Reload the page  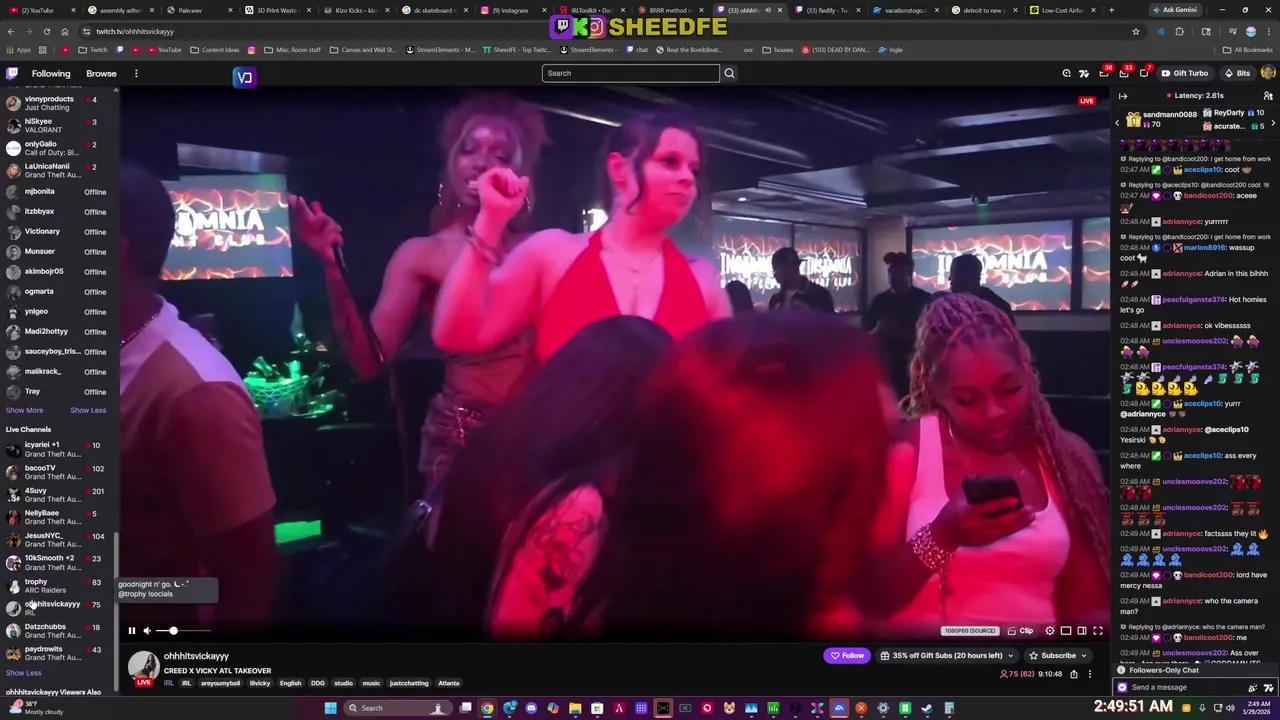[46, 31]
